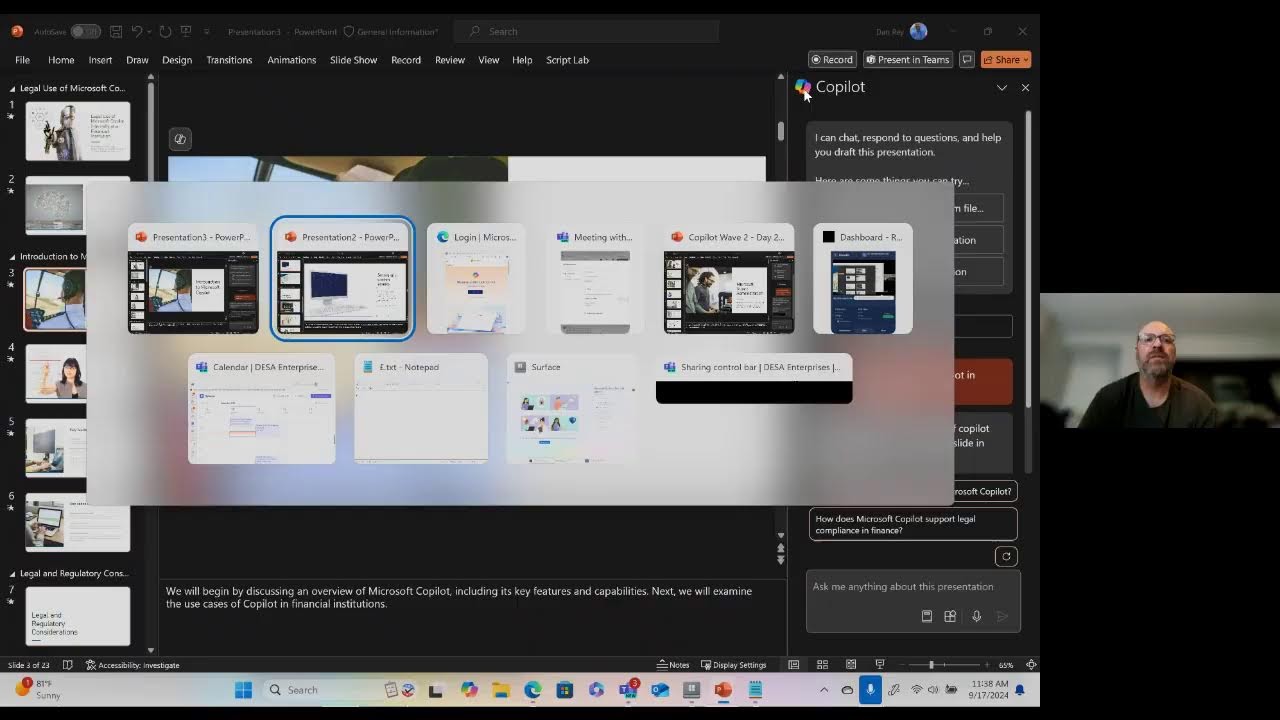Switch to Copilot Wave 2 Day 2 window
This screenshot has height=720, width=1280.
tap(729, 279)
